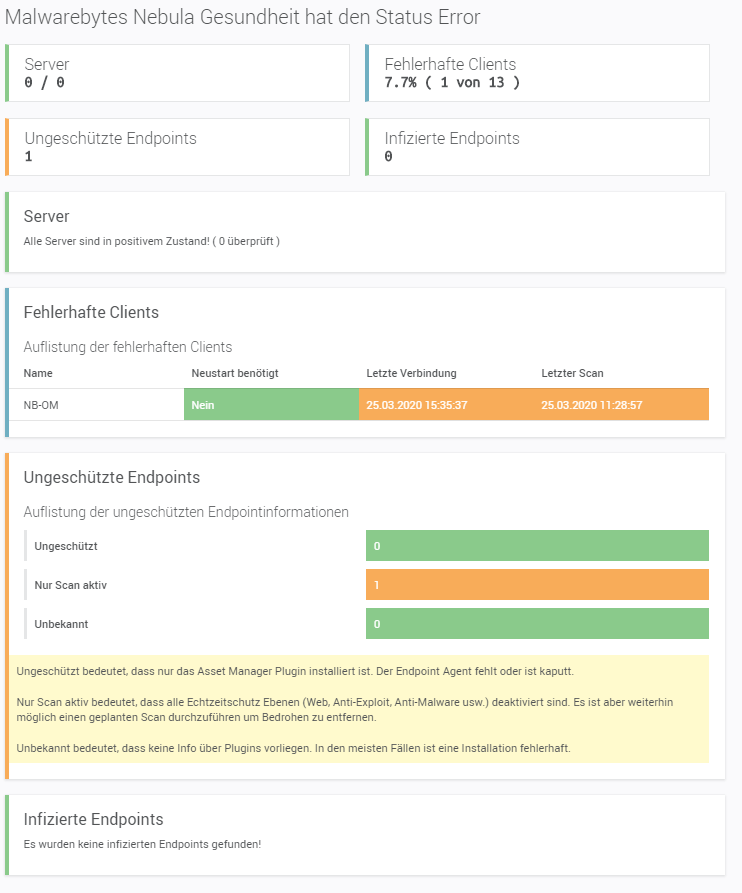Click the Unbekannt row label

pyautogui.click(x=62, y=624)
